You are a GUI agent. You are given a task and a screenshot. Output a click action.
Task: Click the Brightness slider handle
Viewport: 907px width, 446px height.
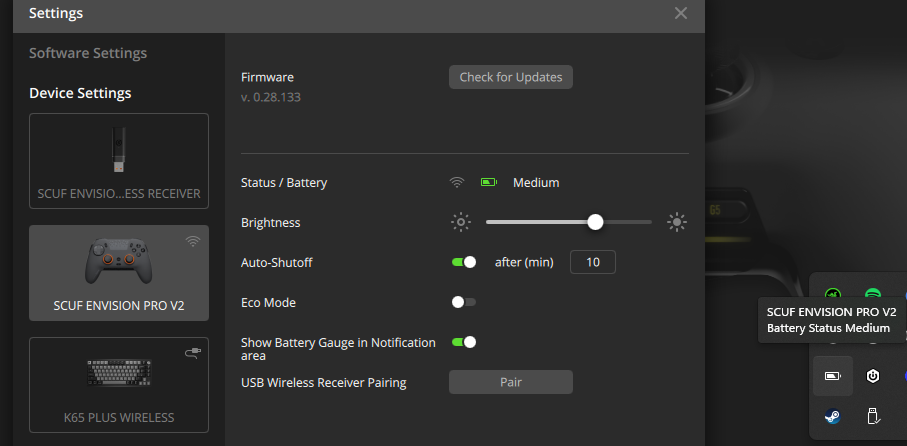tap(596, 222)
